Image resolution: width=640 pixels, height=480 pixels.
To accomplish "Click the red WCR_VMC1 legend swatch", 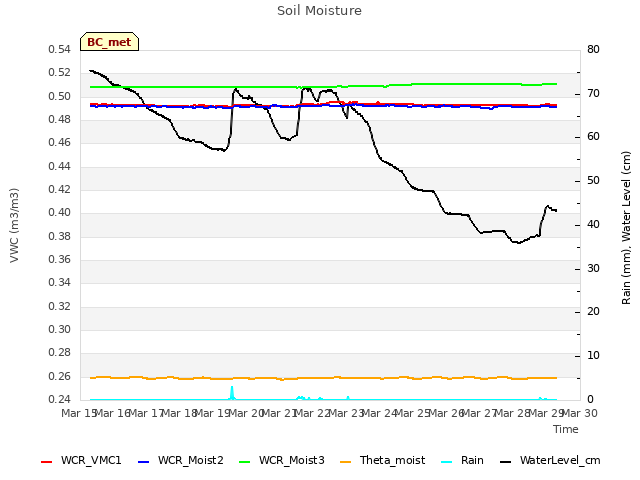I will pos(47,462).
